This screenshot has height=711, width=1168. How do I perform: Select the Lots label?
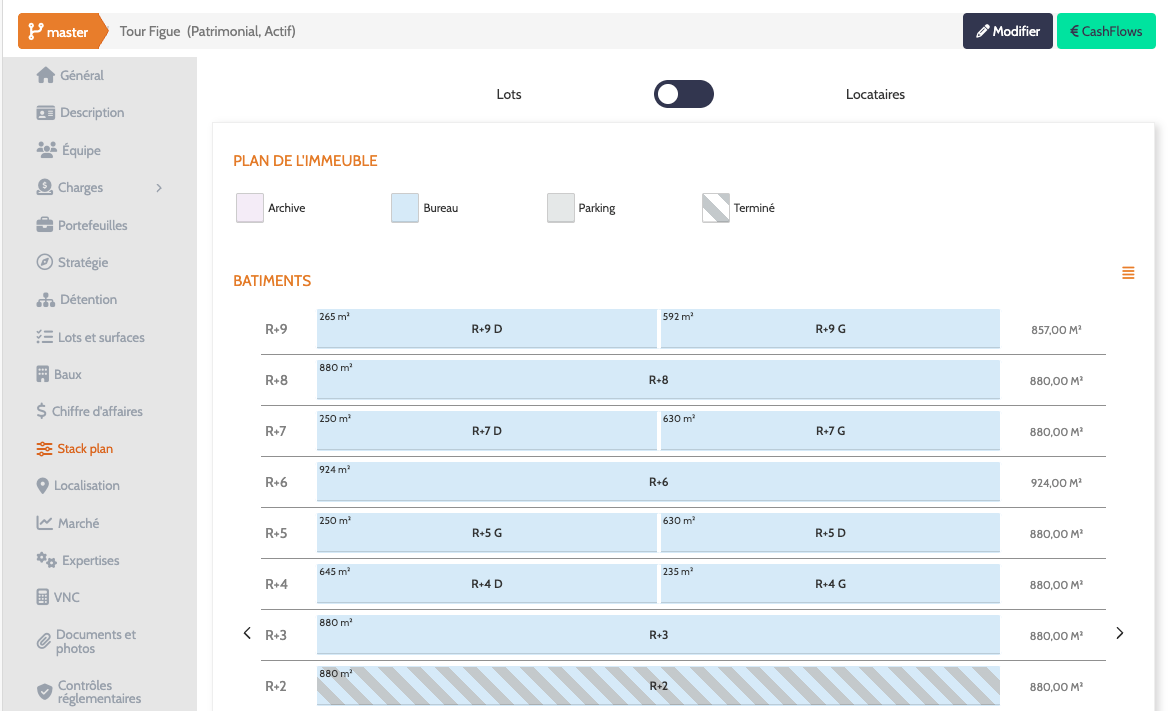coord(509,95)
